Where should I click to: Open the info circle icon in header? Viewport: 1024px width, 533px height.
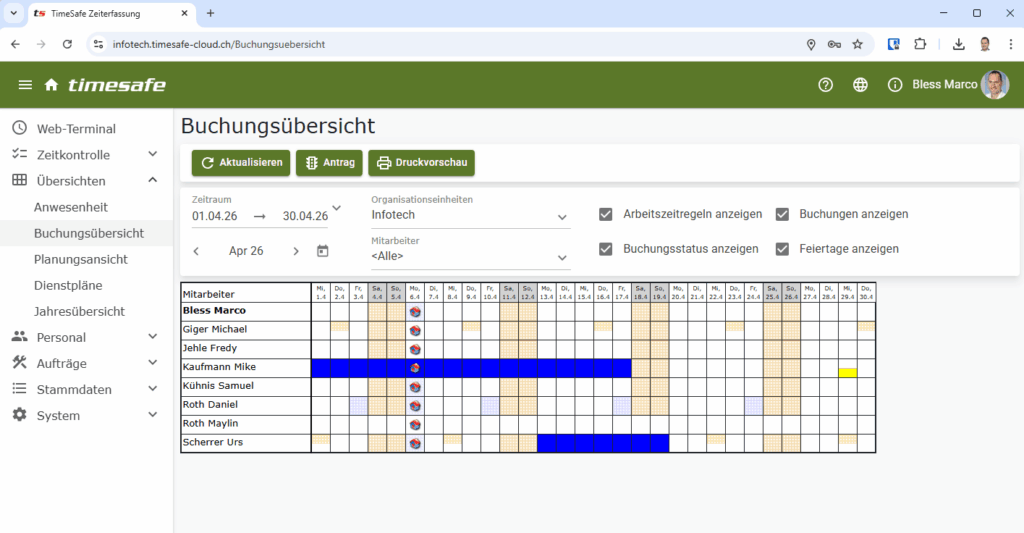coord(895,85)
